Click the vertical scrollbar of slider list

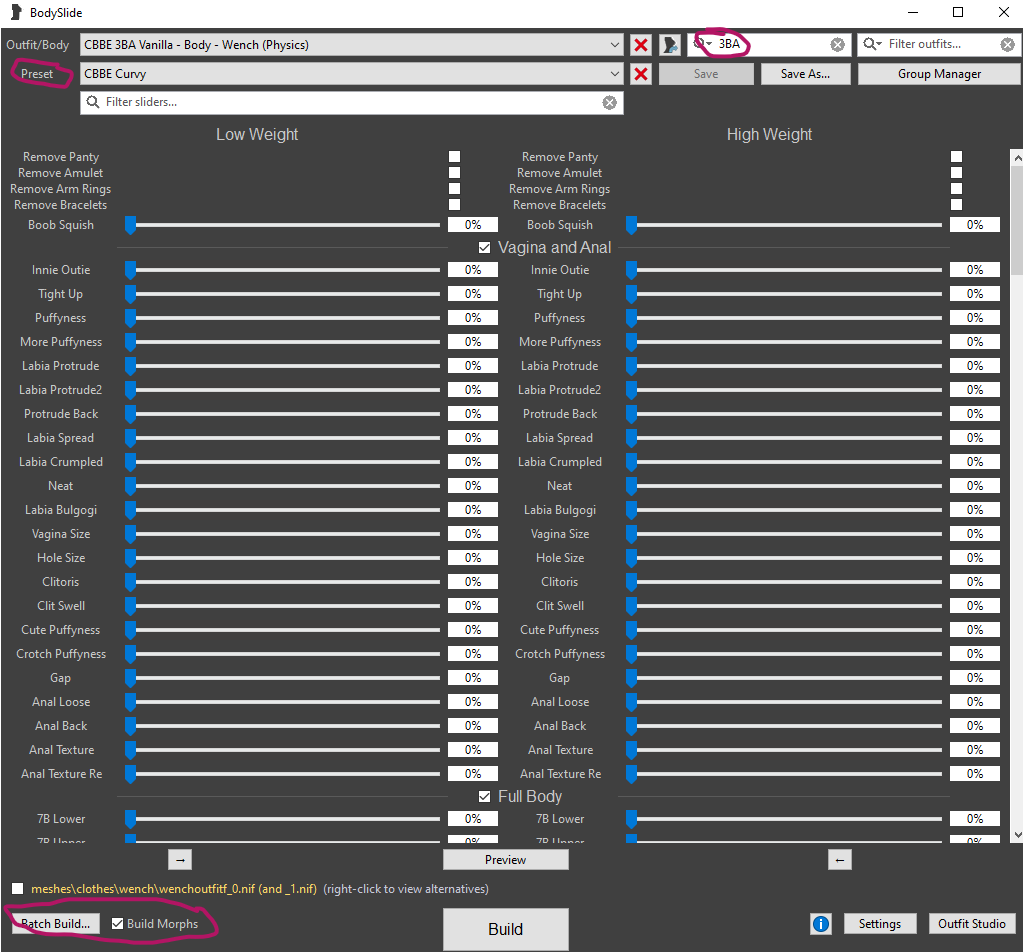coord(1016,496)
